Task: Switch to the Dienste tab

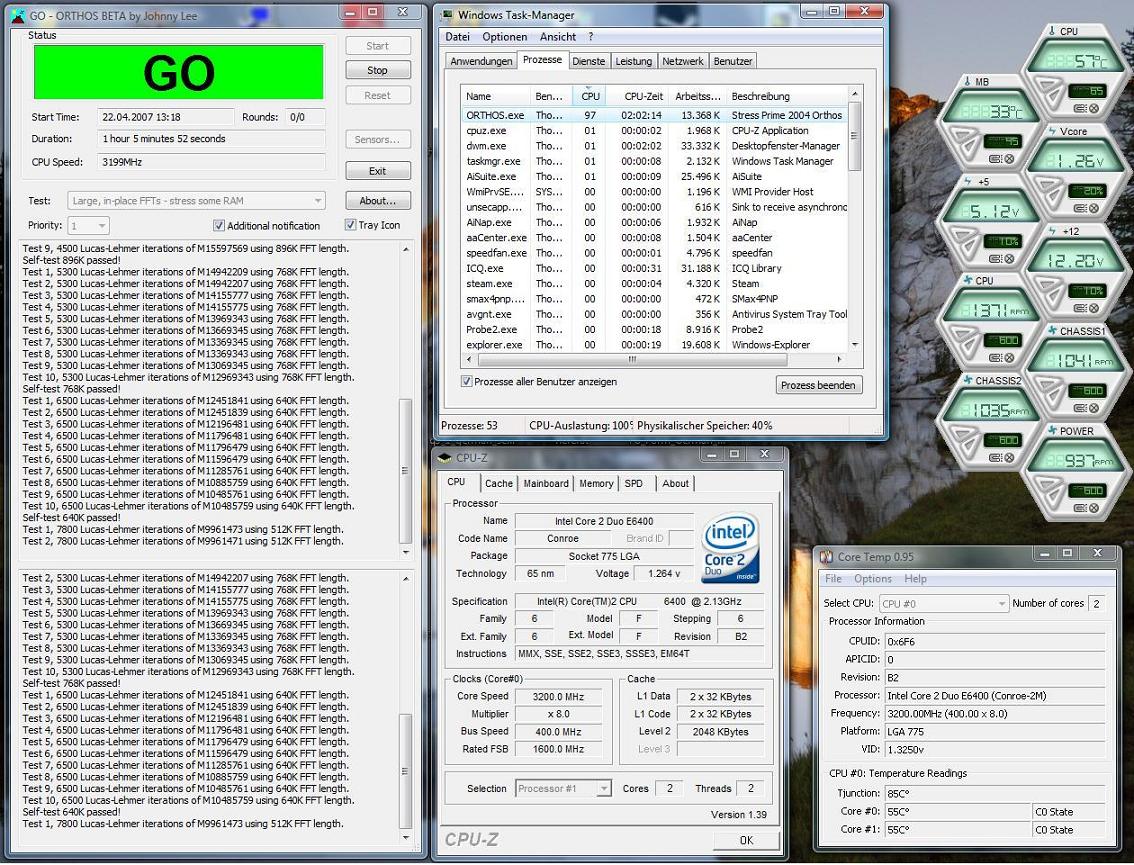Action: [x=589, y=61]
